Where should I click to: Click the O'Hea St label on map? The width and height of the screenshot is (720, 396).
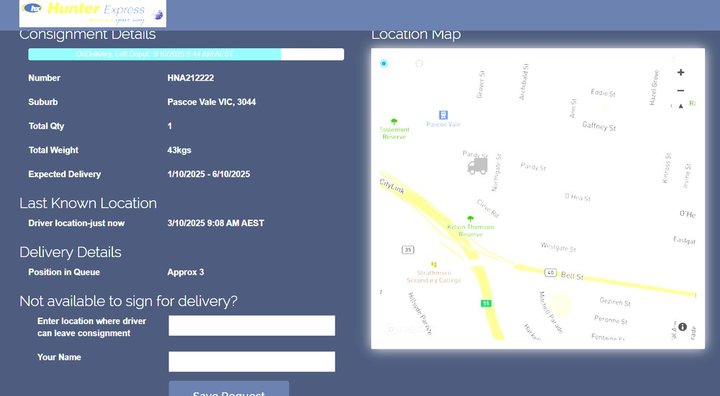[x=577, y=197]
